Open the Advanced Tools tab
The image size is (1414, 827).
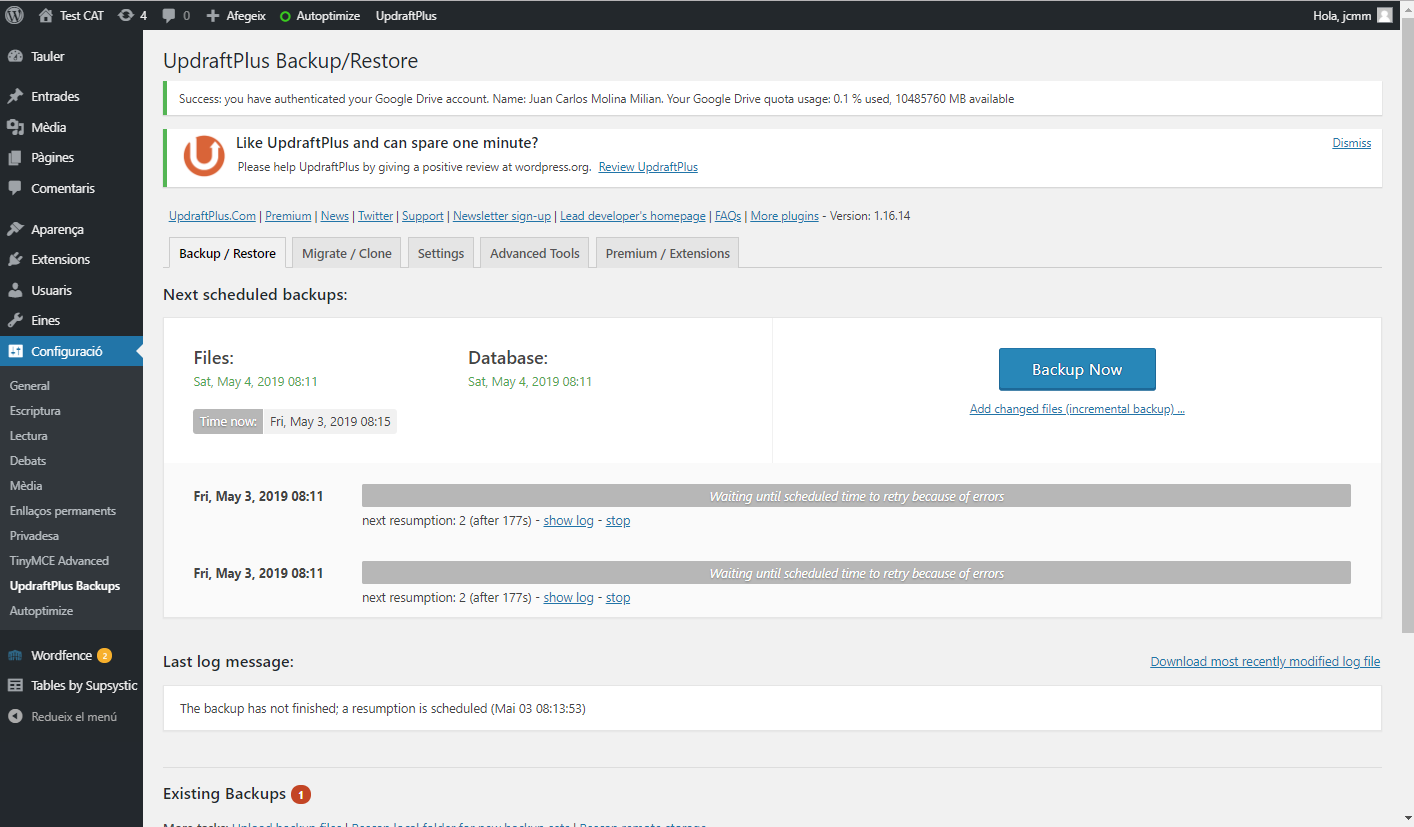[535, 253]
